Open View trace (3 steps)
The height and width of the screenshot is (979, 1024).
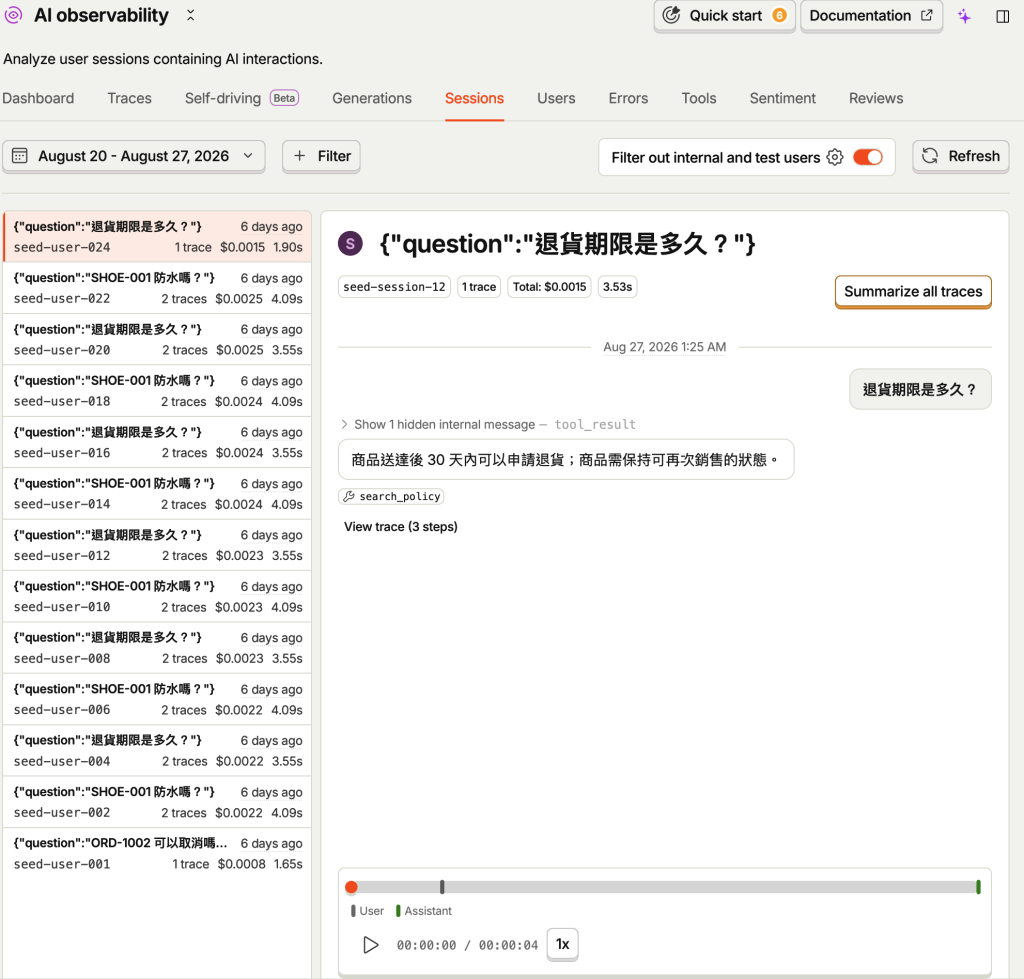(400, 526)
